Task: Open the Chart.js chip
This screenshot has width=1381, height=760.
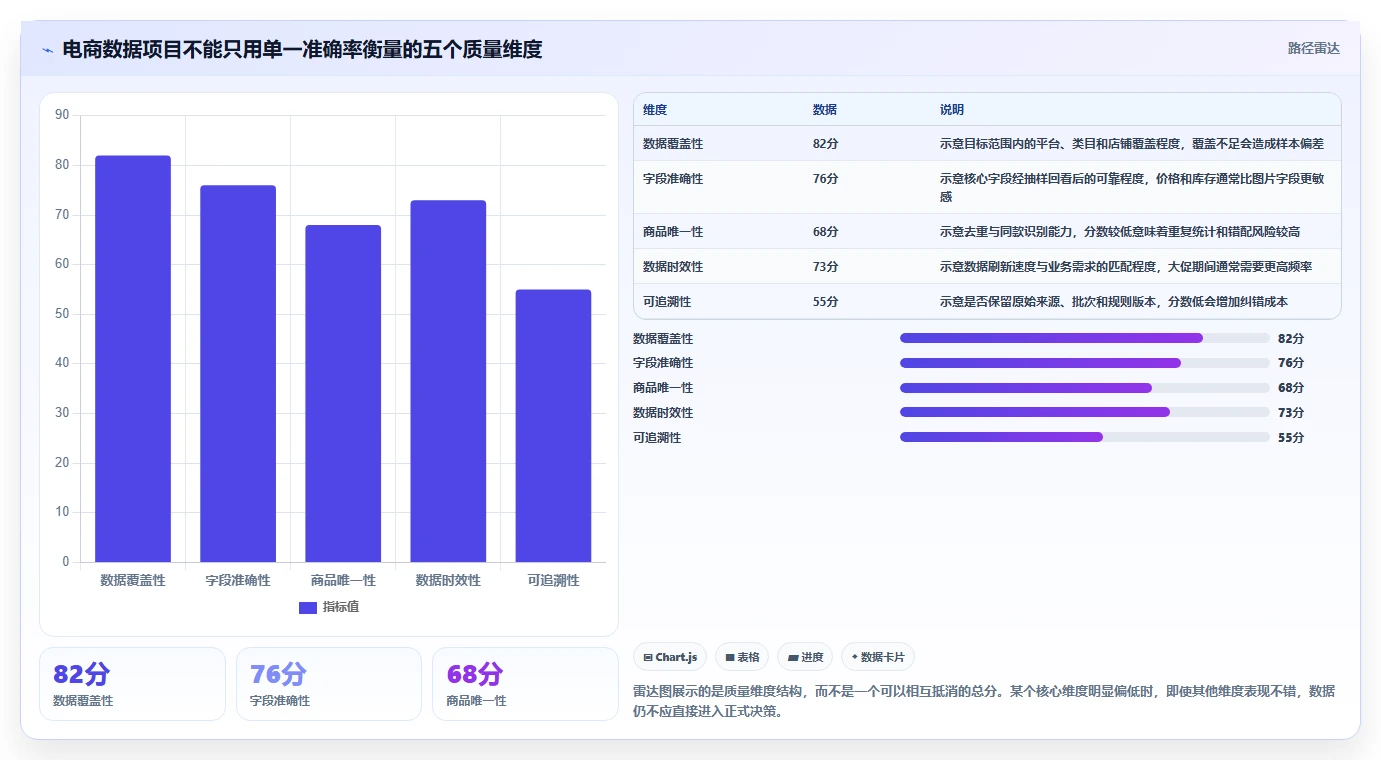Action: pyautogui.click(x=670, y=657)
